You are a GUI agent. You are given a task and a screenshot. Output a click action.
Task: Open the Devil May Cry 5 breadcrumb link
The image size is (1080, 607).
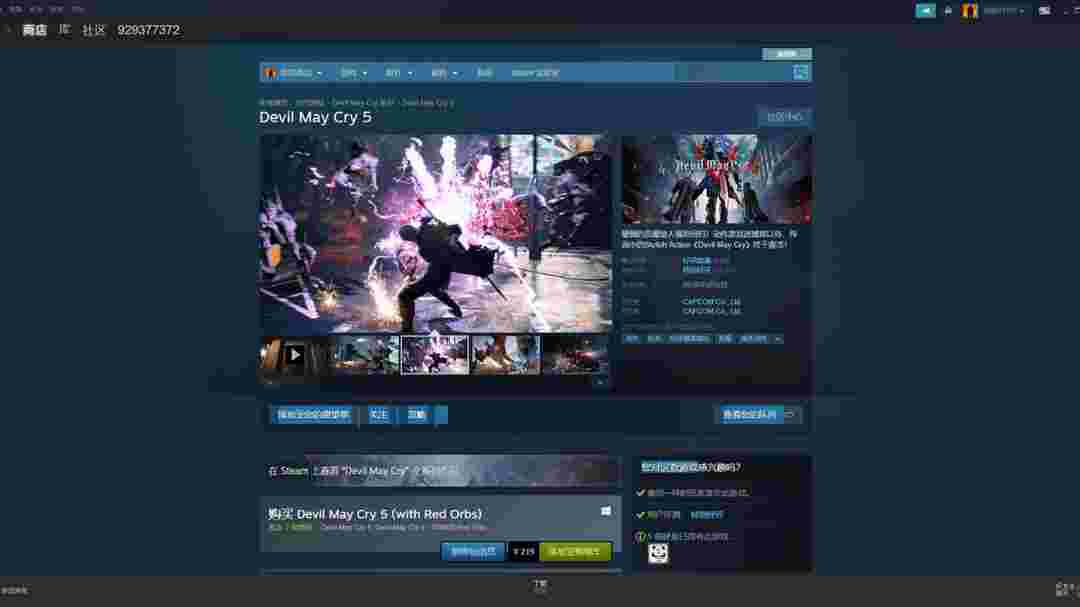tap(428, 103)
